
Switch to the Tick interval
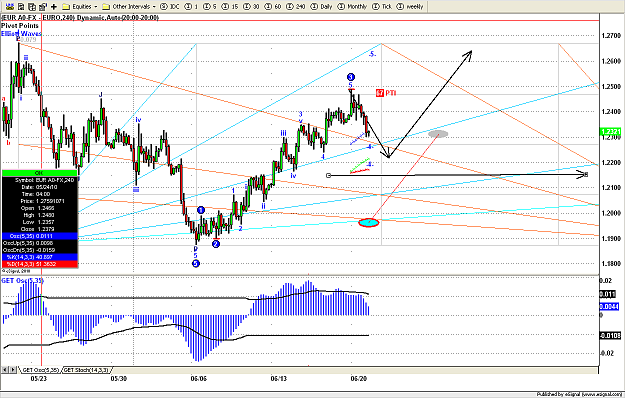[382, 6]
